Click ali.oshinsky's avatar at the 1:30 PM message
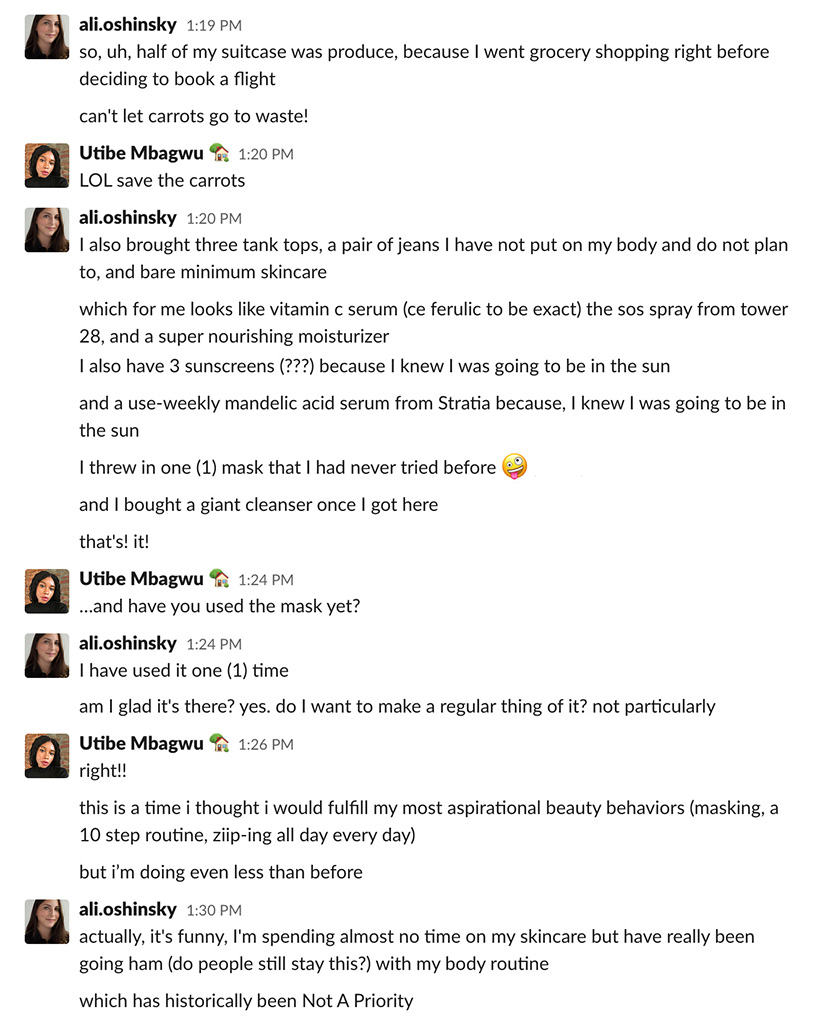 click(x=47, y=922)
